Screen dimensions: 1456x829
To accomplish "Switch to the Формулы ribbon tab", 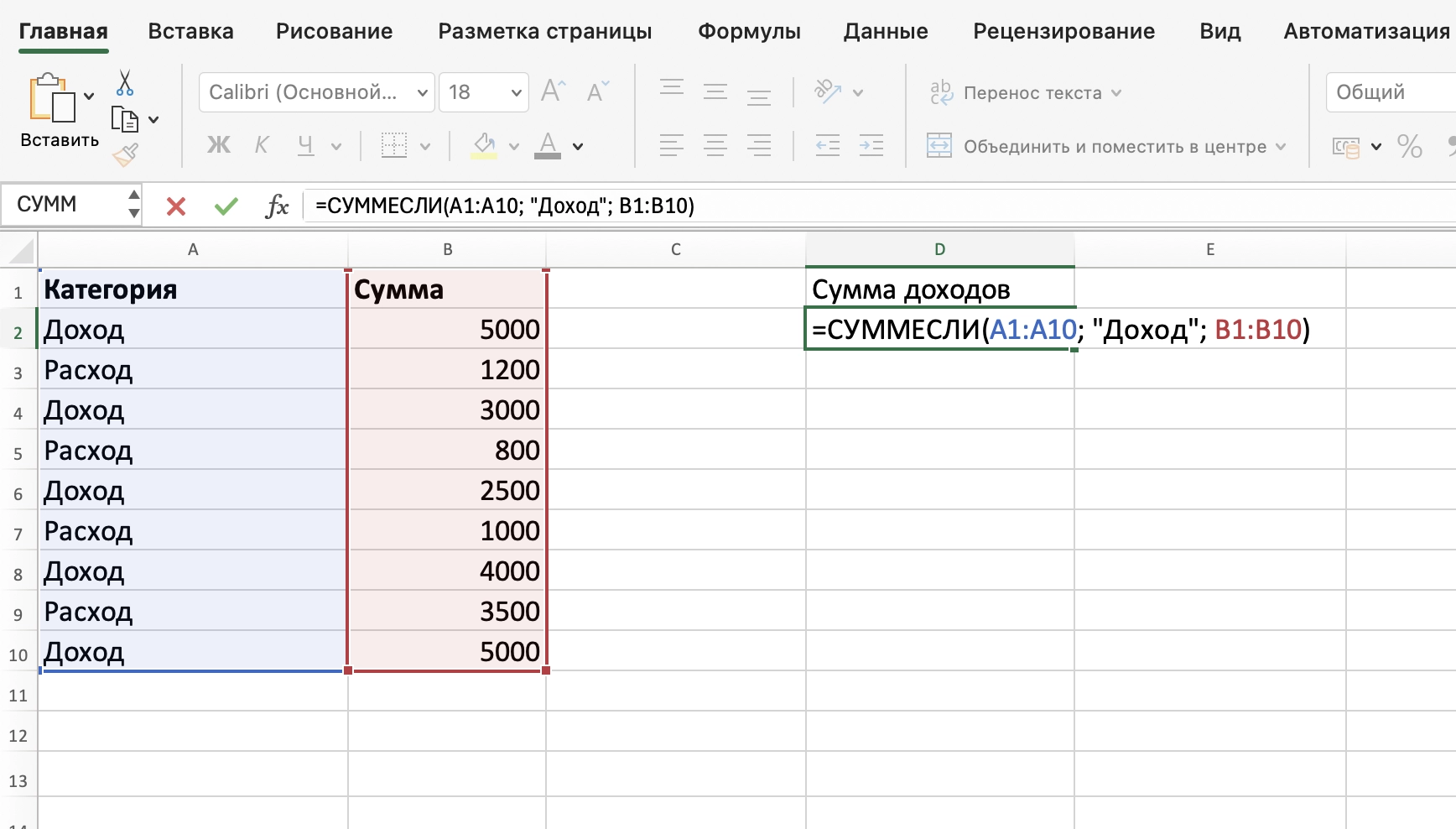I will click(748, 31).
